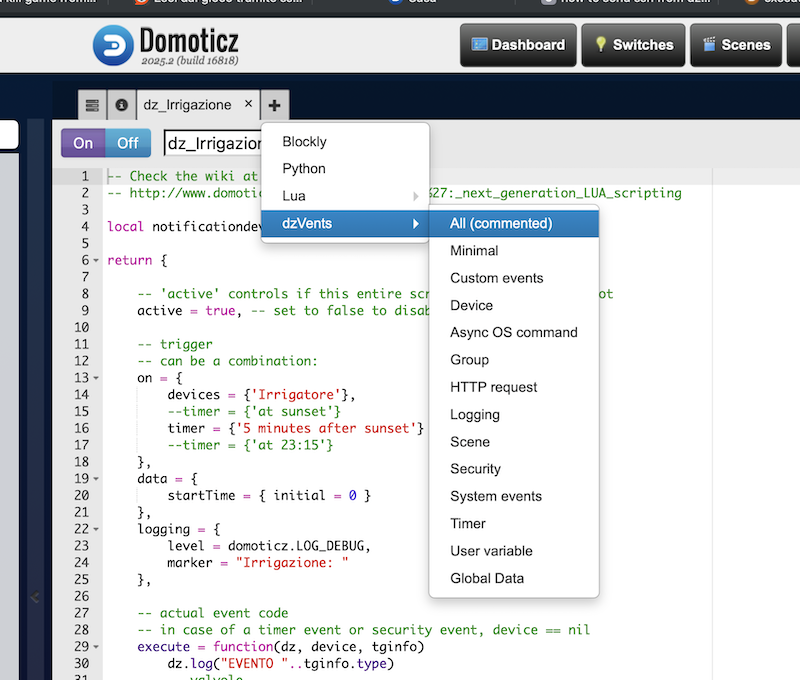This screenshot has height=680, width=800.
Task: Open the Dashboard gauge icon
Action: coord(479,45)
